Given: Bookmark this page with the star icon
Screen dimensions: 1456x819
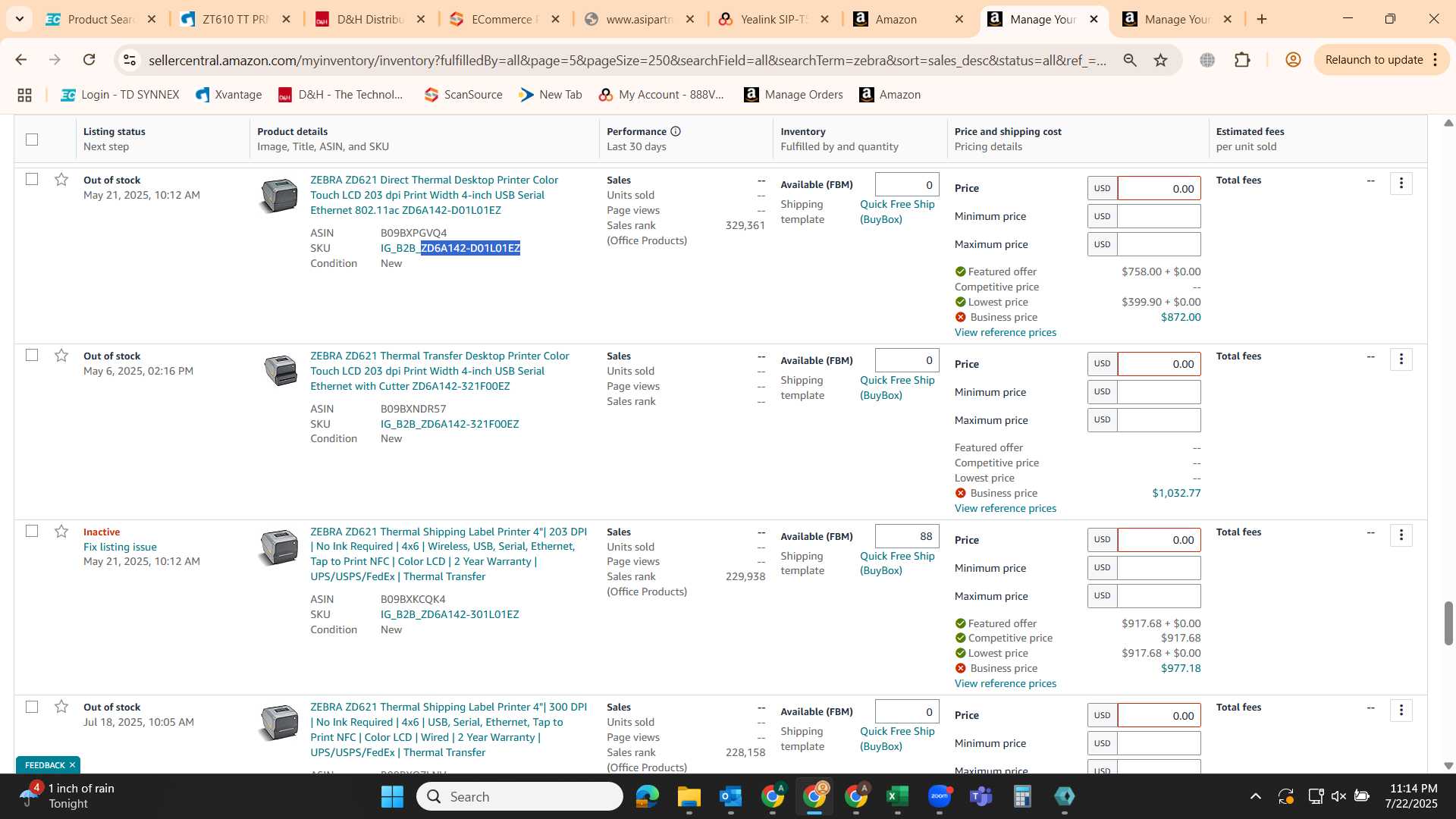Looking at the screenshot, I should pyautogui.click(x=1160, y=60).
